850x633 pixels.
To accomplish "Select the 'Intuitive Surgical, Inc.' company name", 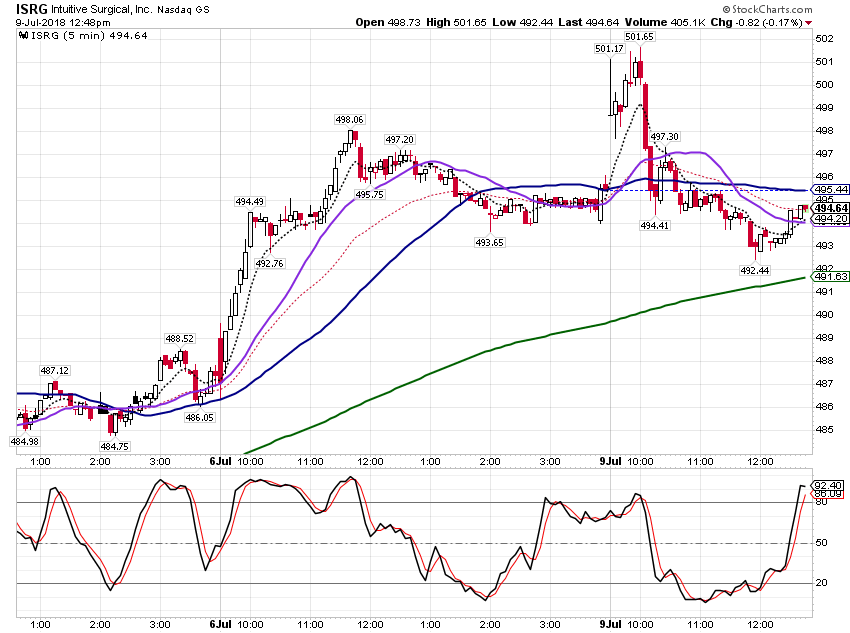I will (x=102, y=10).
